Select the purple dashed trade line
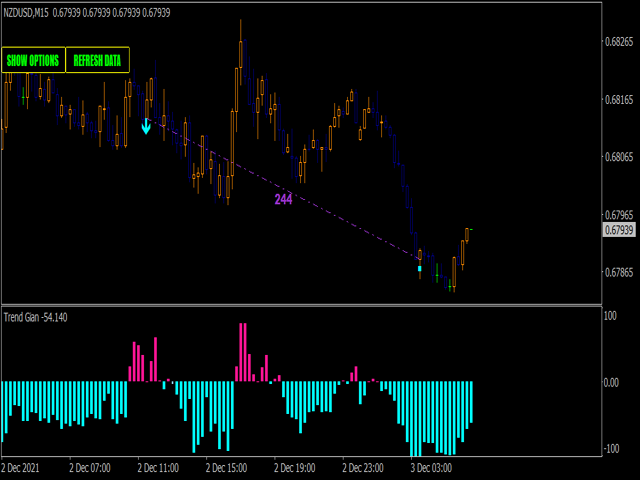The height and width of the screenshot is (480, 640). tap(283, 189)
